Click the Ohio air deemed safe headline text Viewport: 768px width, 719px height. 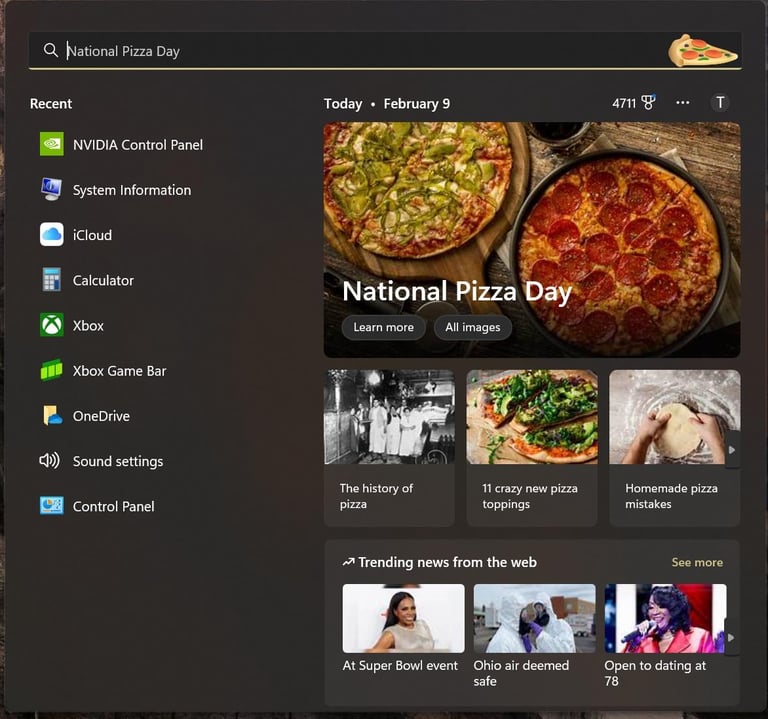[521, 673]
